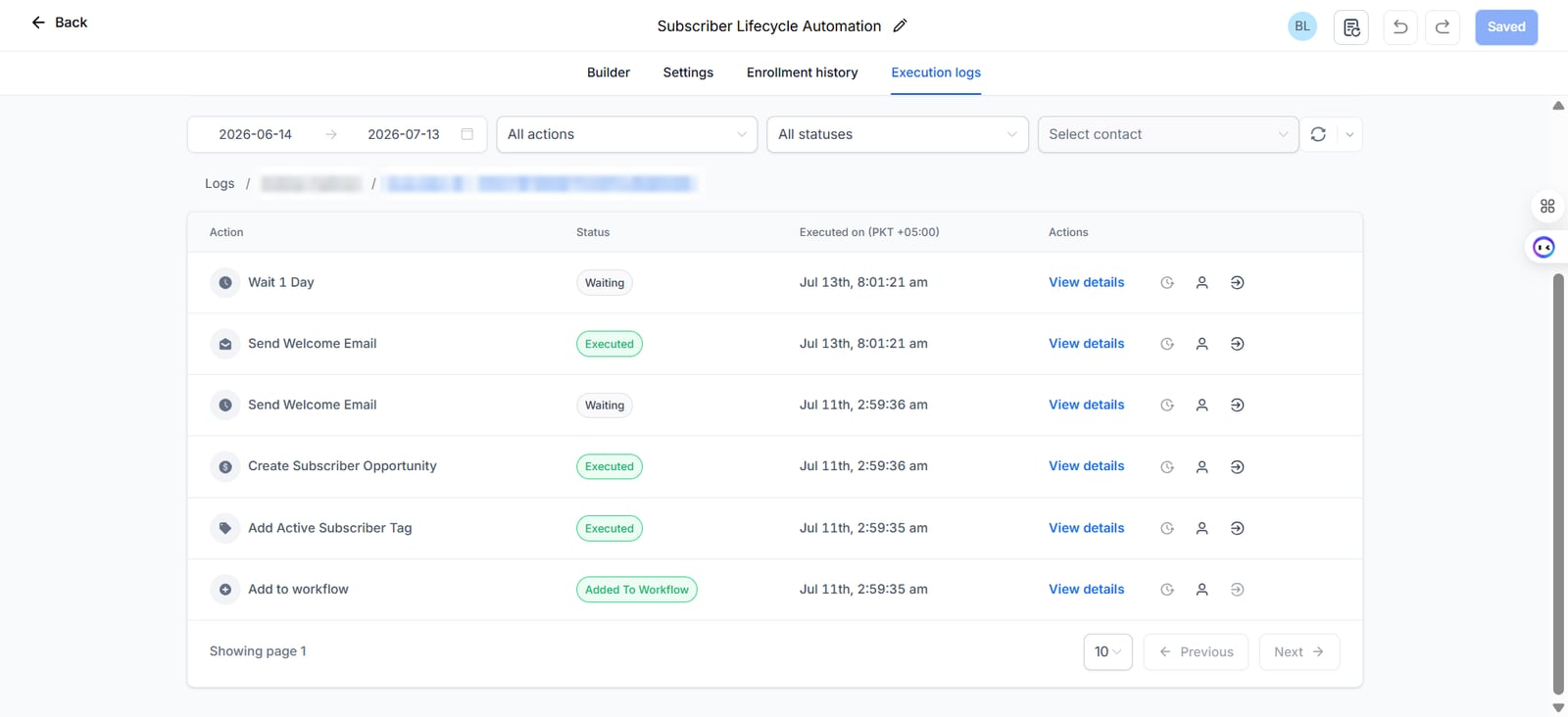
Task: Open the apps grid icon on right edge
Action: tap(1547, 207)
